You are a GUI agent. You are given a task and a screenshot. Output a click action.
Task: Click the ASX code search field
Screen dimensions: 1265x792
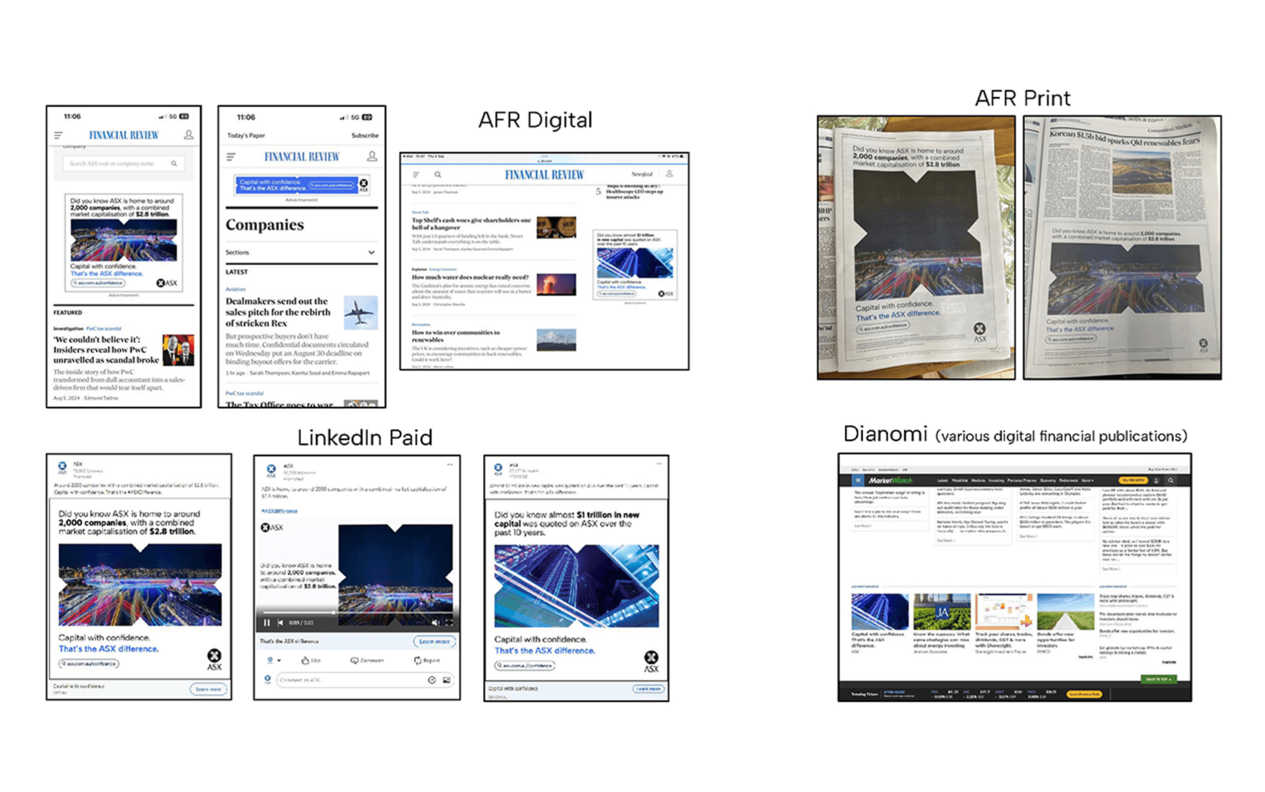point(123,163)
